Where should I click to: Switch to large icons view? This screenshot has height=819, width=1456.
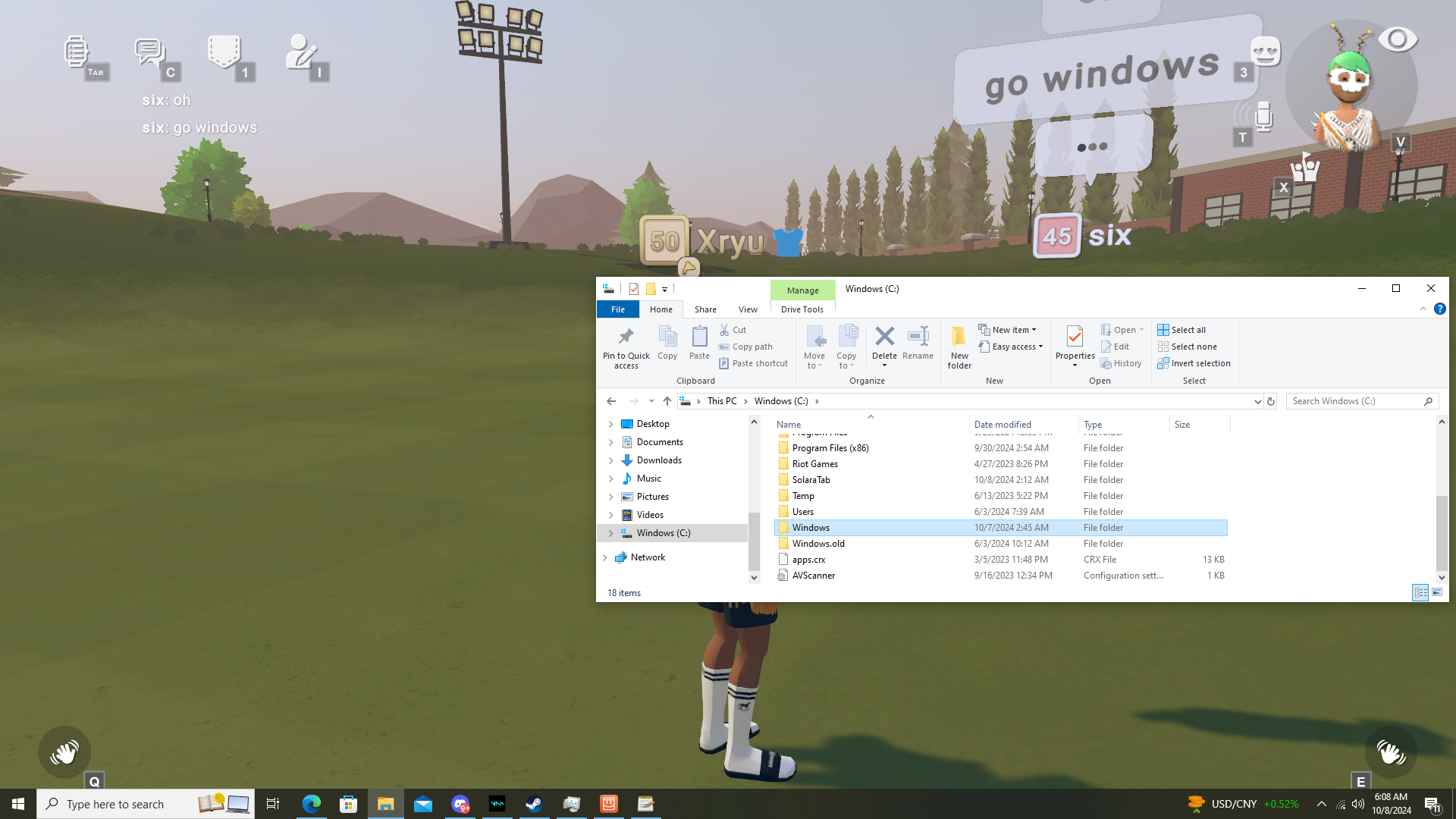point(1437,592)
